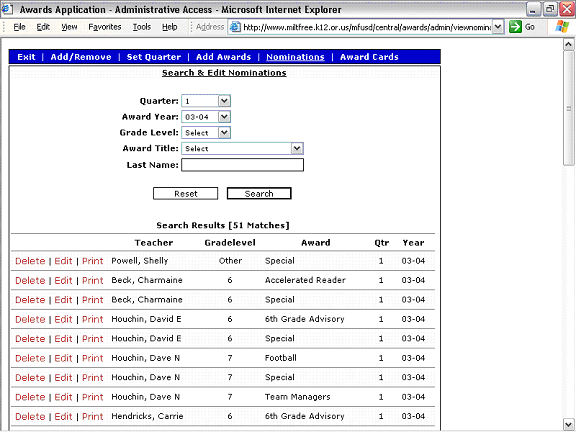Open the Award Title dropdown
Viewport: 576px width, 432px height.
click(x=297, y=148)
